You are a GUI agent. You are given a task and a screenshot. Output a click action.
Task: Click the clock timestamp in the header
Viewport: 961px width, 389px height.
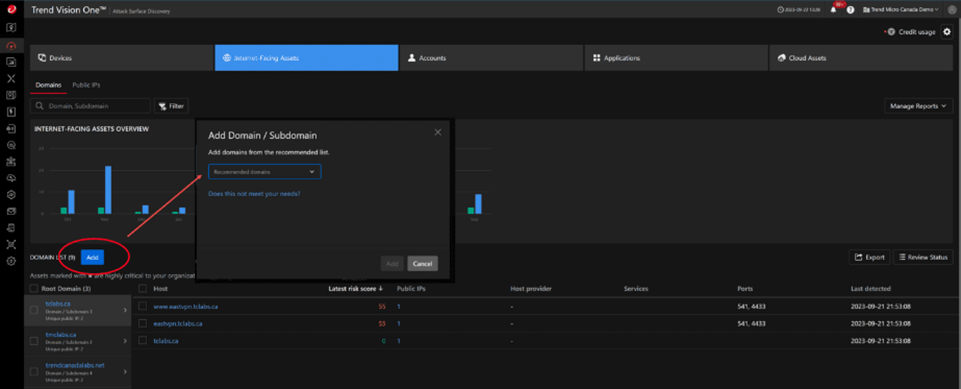(x=799, y=10)
